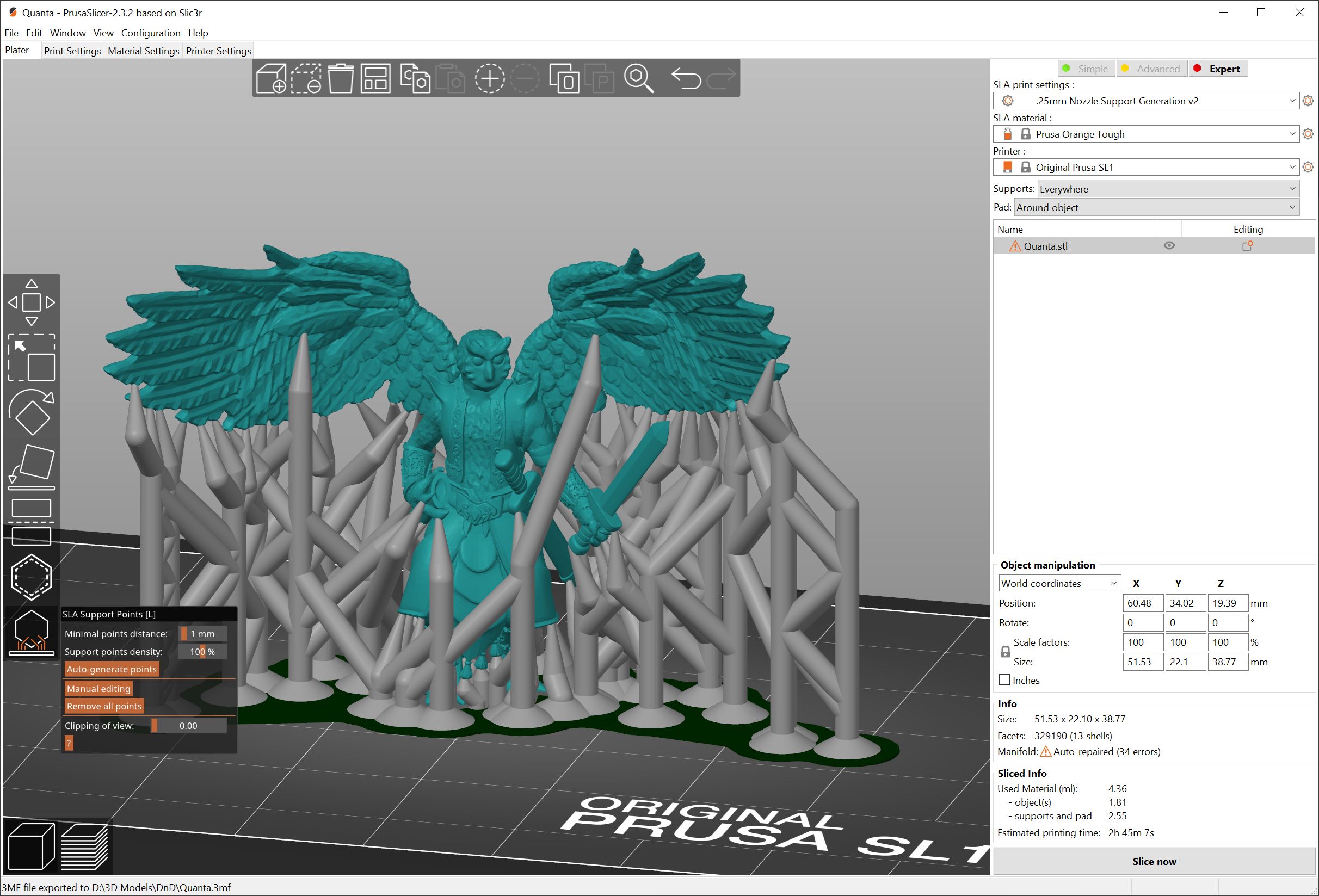
Task: Adjust the Support points density slider
Action: [202, 652]
